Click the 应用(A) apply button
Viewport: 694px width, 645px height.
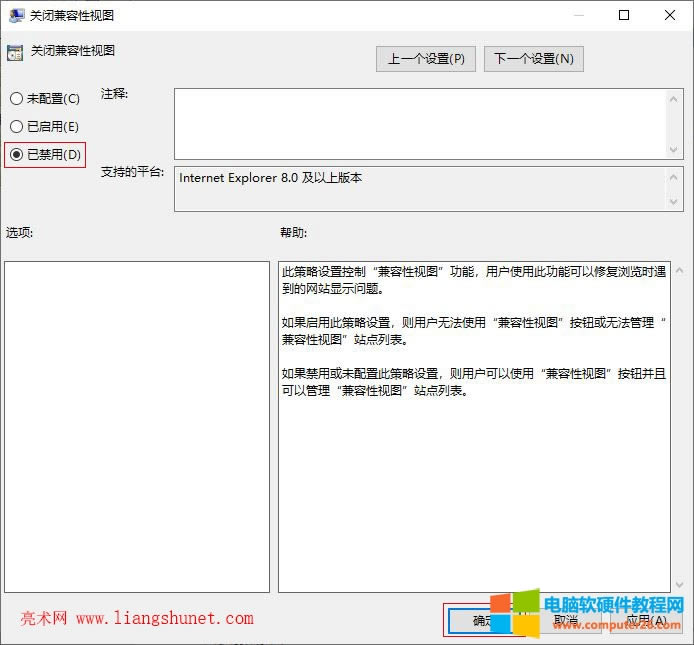[x=646, y=621]
